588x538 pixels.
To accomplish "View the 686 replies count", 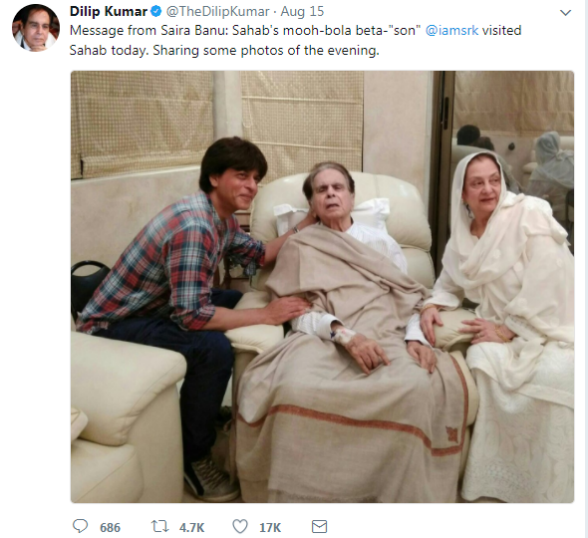I will pyautogui.click(x=110, y=528).
